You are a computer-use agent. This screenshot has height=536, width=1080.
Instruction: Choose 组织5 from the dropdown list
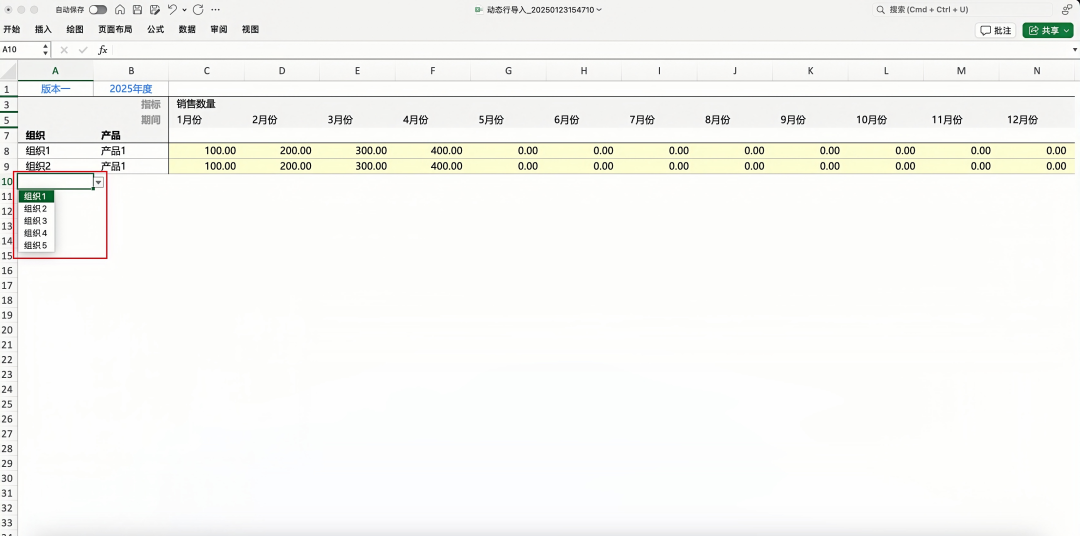pyautogui.click(x=36, y=245)
